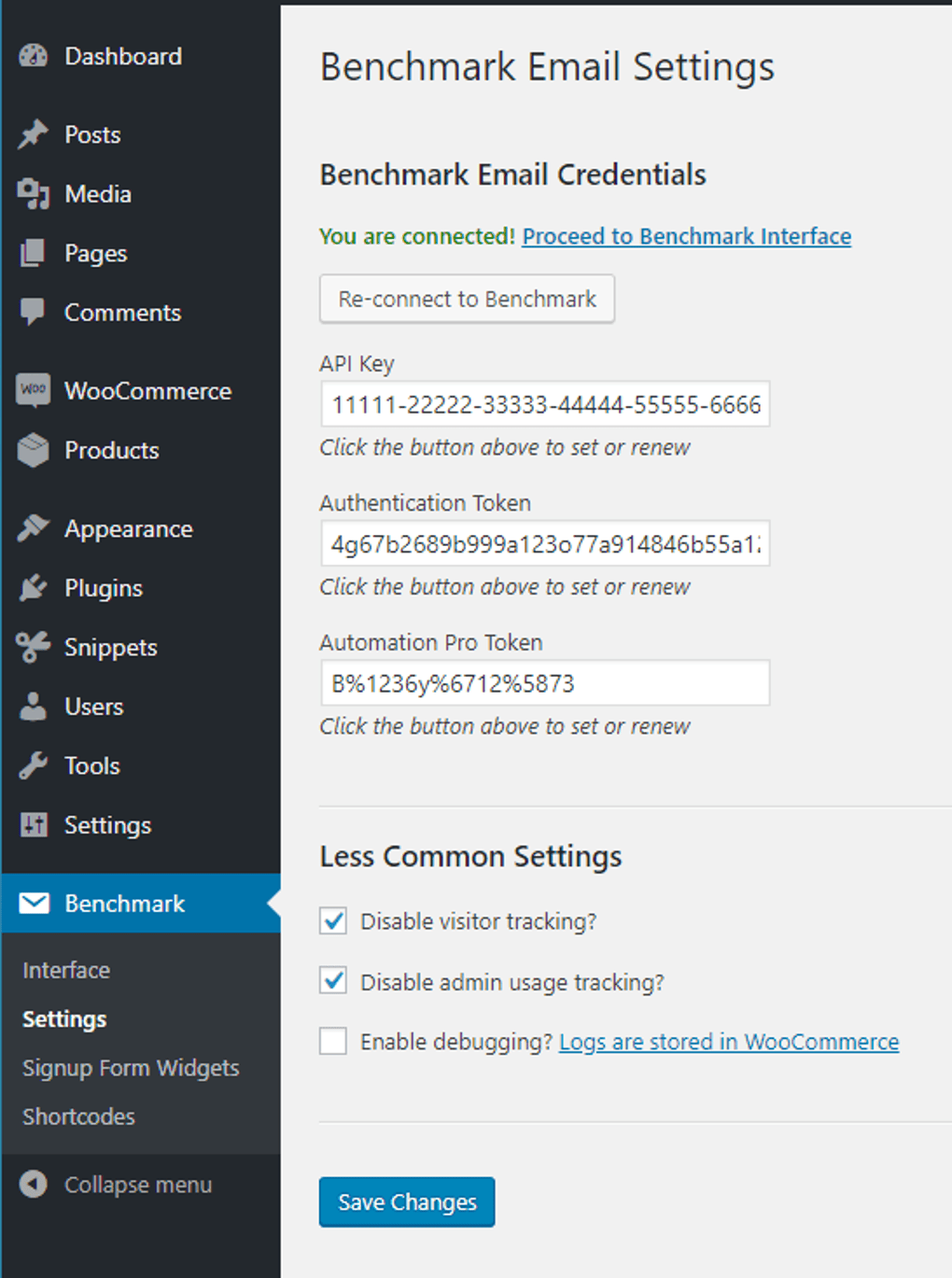Click the Snippets scissors icon
952x1278 pixels.
click(x=34, y=647)
